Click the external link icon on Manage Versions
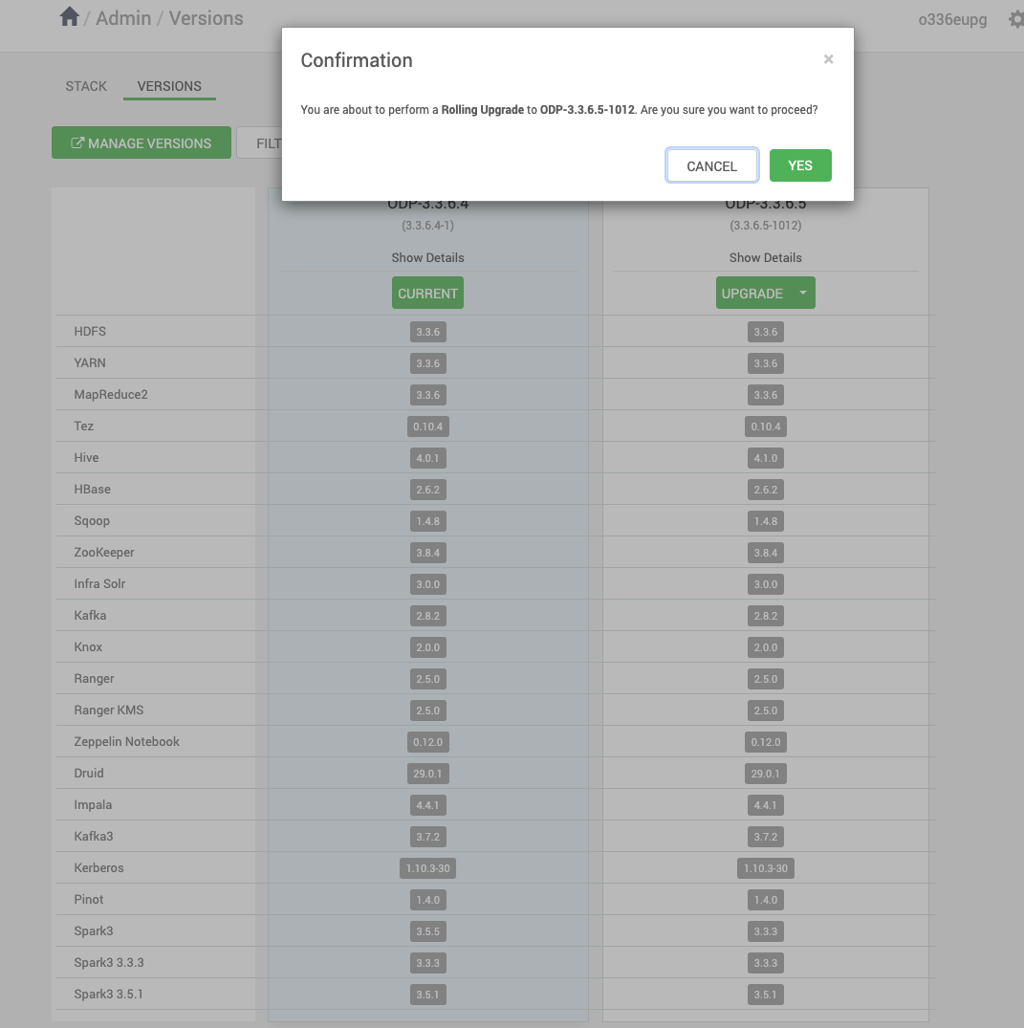The image size is (1024, 1028). click(x=77, y=143)
